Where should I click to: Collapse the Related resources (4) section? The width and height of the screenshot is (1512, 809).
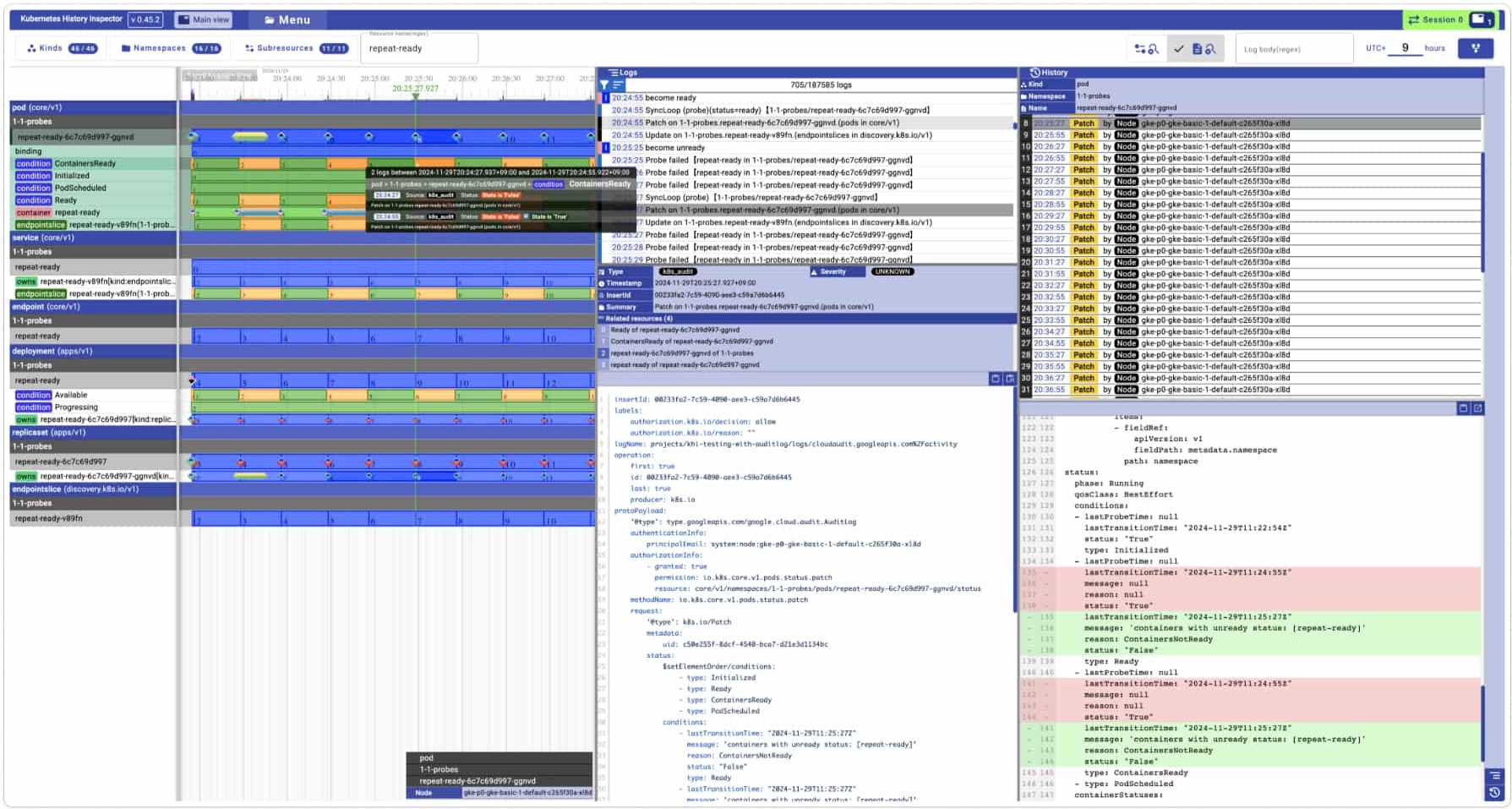click(x=603, y=319)
